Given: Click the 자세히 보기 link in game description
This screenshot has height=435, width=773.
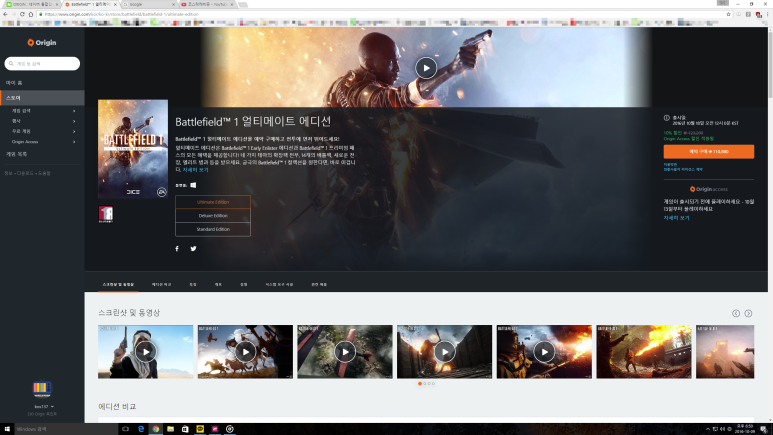Looking at the screenshot, I should click(x=195, y=170).
